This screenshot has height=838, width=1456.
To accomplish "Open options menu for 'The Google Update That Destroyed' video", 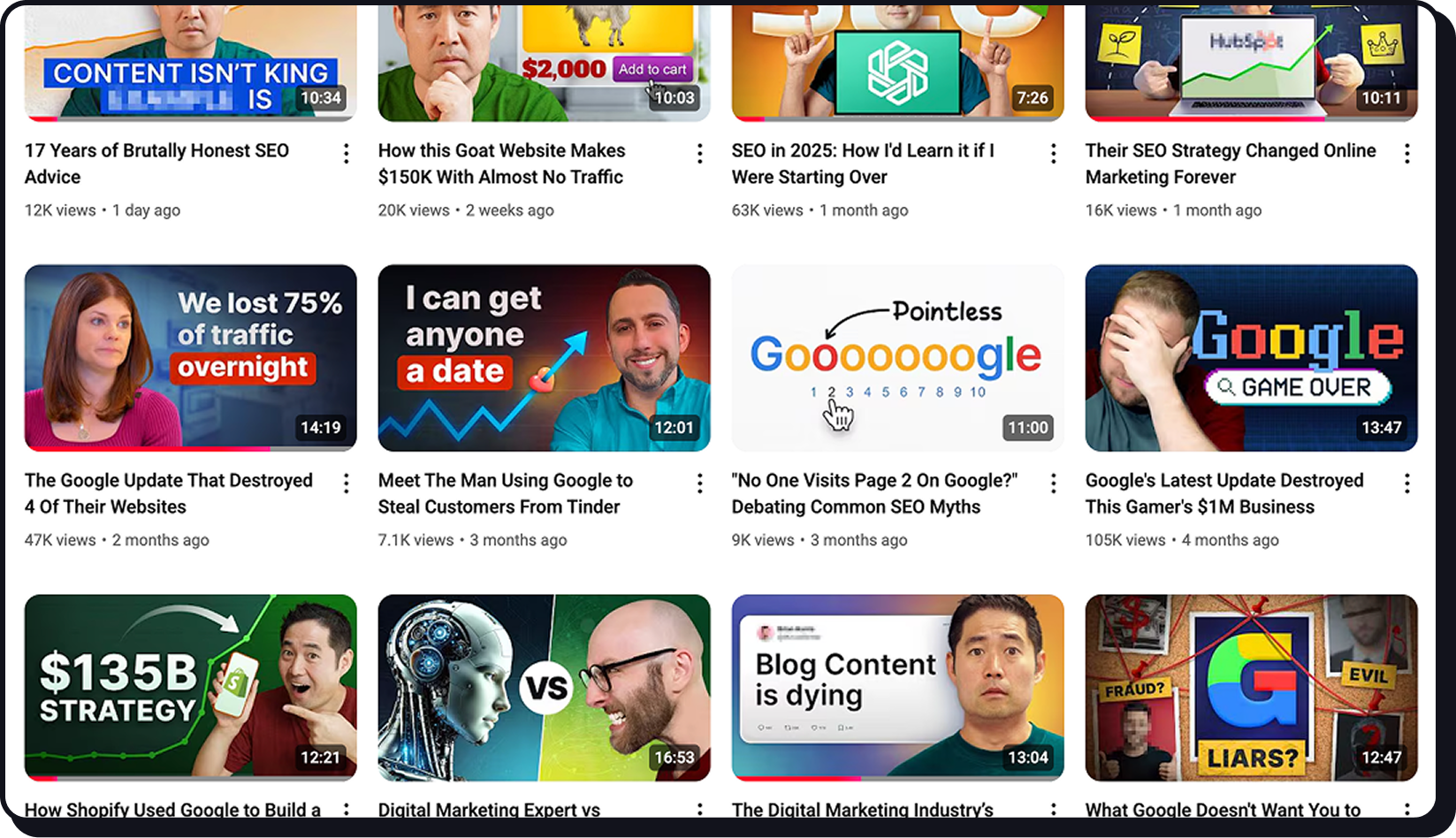I will coord(346,484).
